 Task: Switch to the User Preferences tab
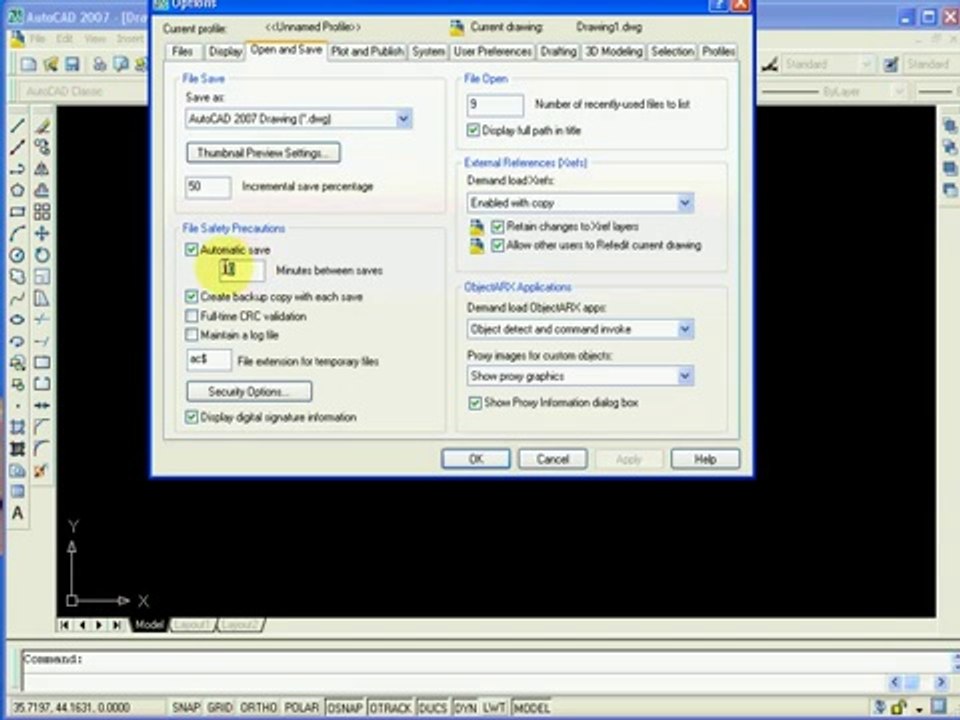coord(492,51)
